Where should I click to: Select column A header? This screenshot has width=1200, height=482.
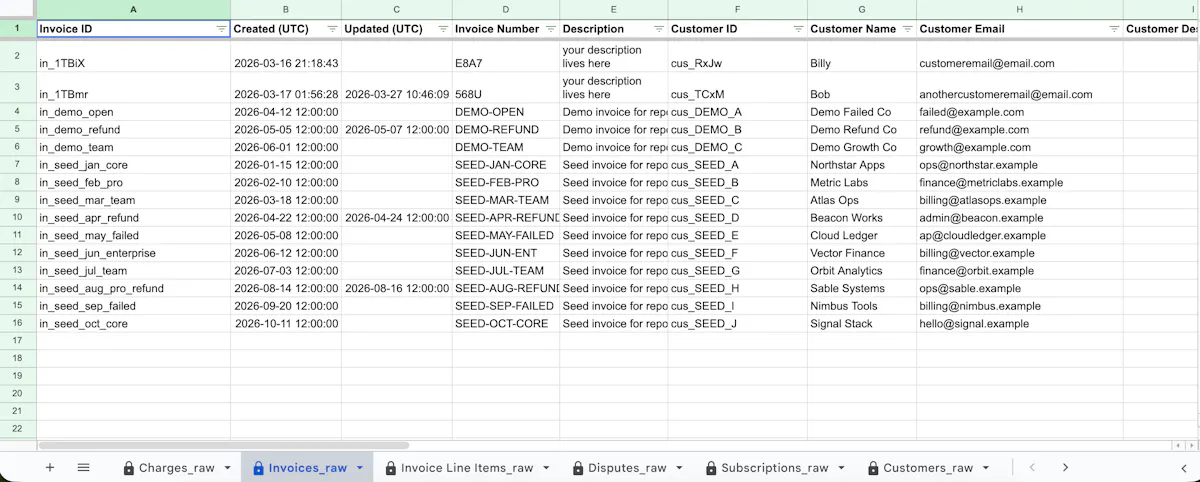click(x=134, y=9)
